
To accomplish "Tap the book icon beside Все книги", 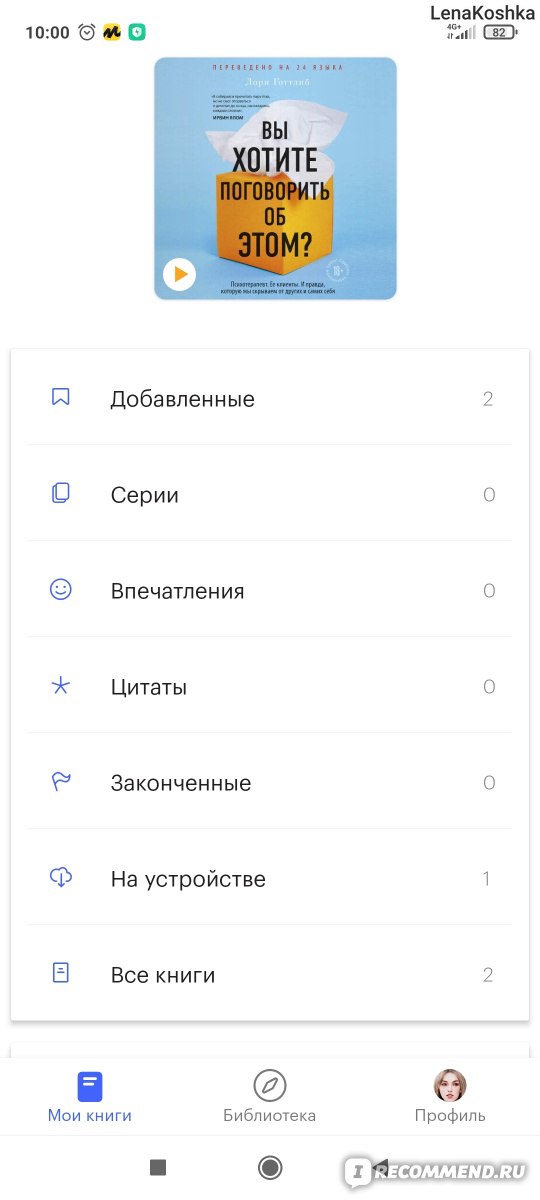I will [61, 973].
